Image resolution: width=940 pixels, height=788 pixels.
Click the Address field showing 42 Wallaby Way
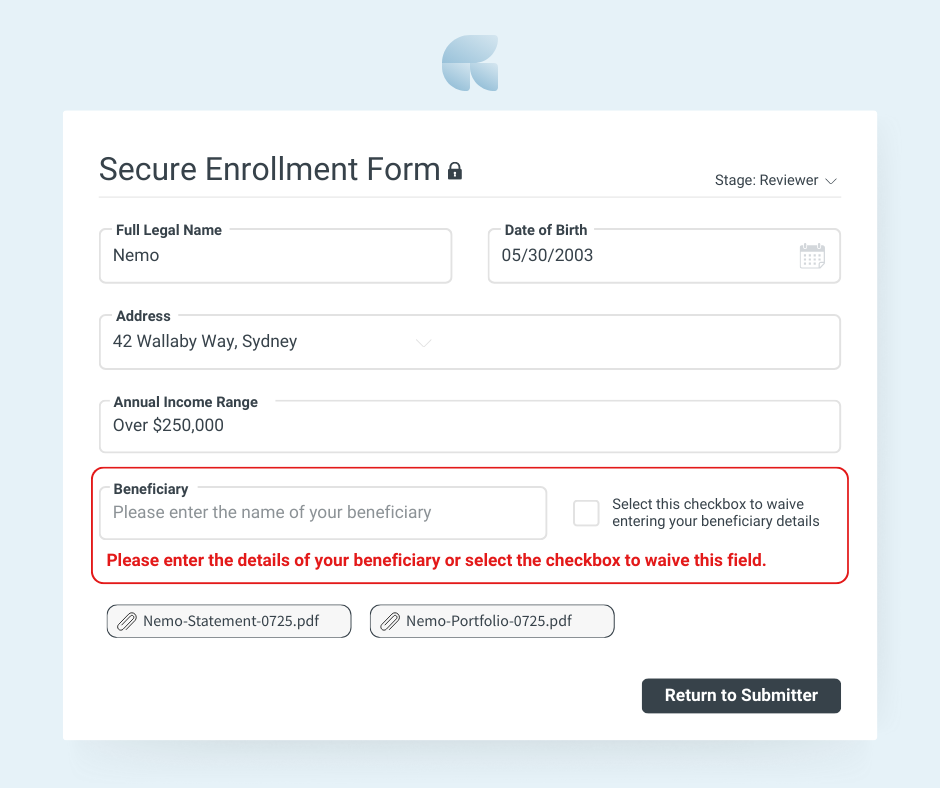(x=470, y=342)
